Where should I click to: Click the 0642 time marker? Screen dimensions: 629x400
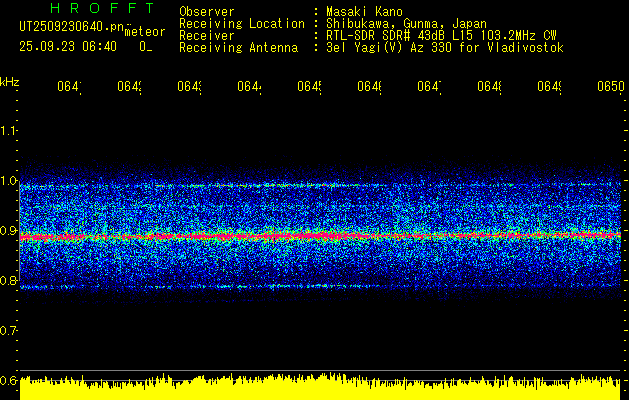[129, 86]
